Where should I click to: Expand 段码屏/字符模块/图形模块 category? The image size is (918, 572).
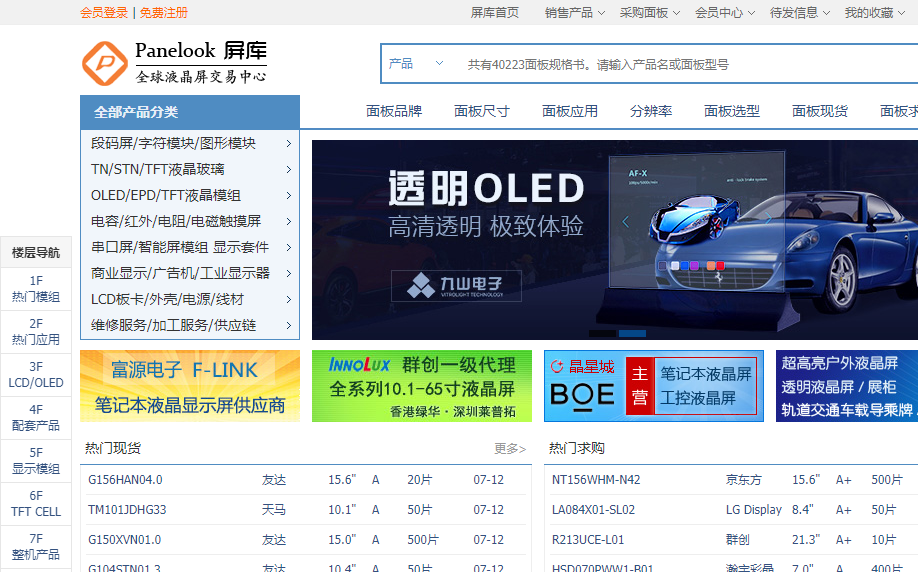click(190, 143)
